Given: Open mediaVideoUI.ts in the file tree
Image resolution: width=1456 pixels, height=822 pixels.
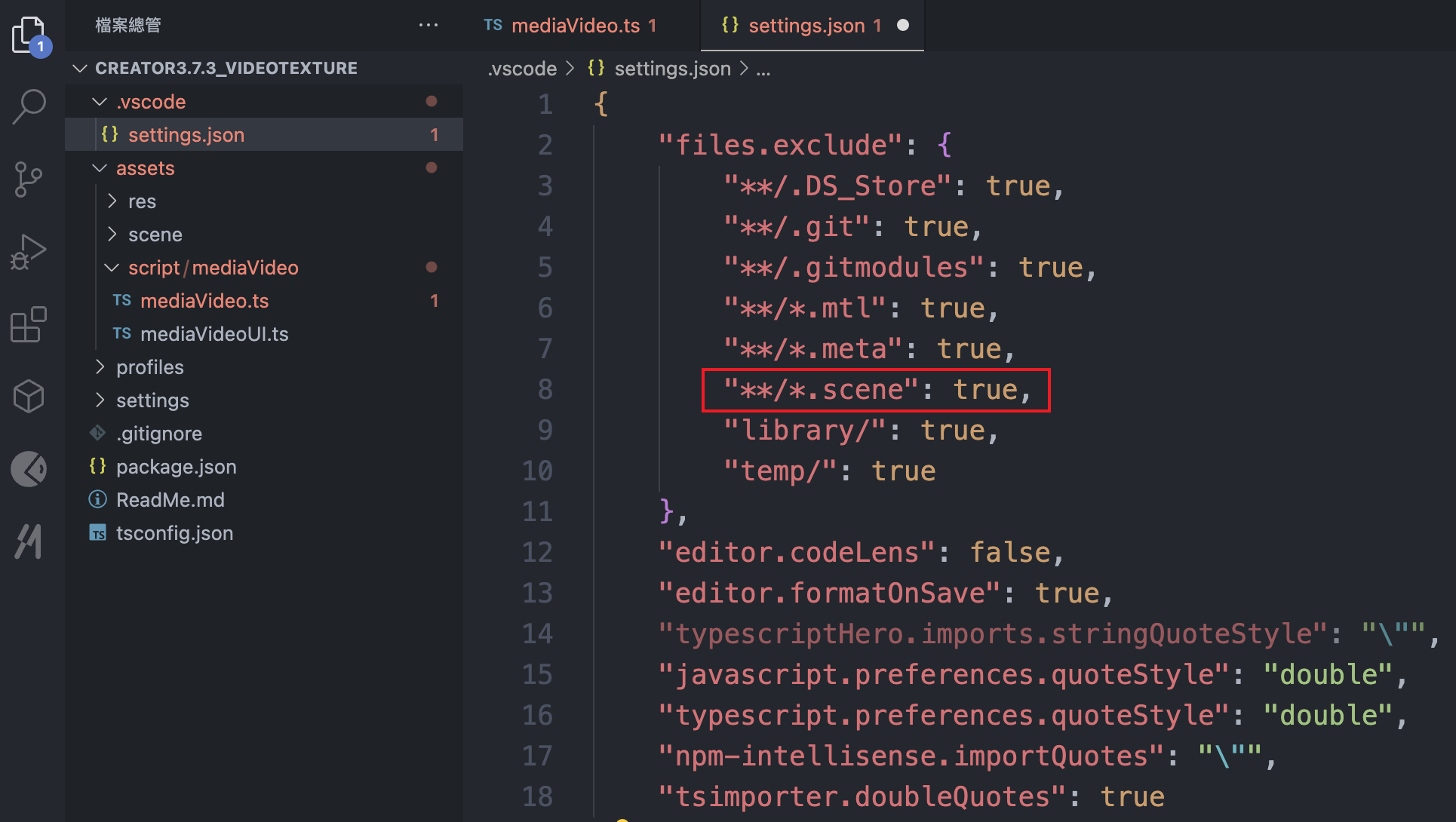Looking at the screenshot, I should 213,334.
